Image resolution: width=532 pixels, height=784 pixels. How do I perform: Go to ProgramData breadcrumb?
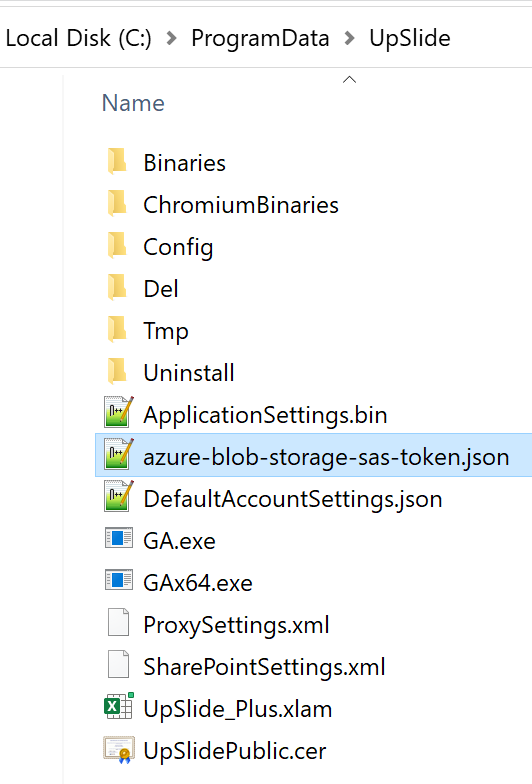[260, 38]
